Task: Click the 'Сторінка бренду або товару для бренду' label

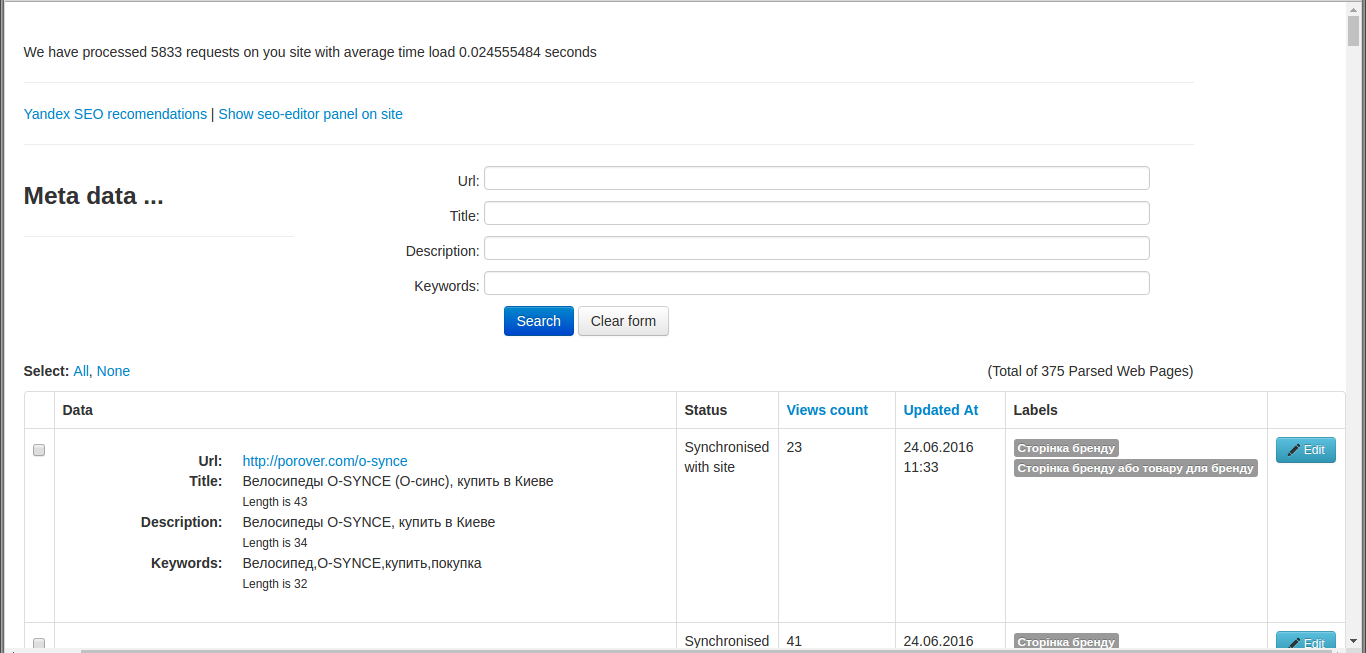Action: tap(1135, 467)
